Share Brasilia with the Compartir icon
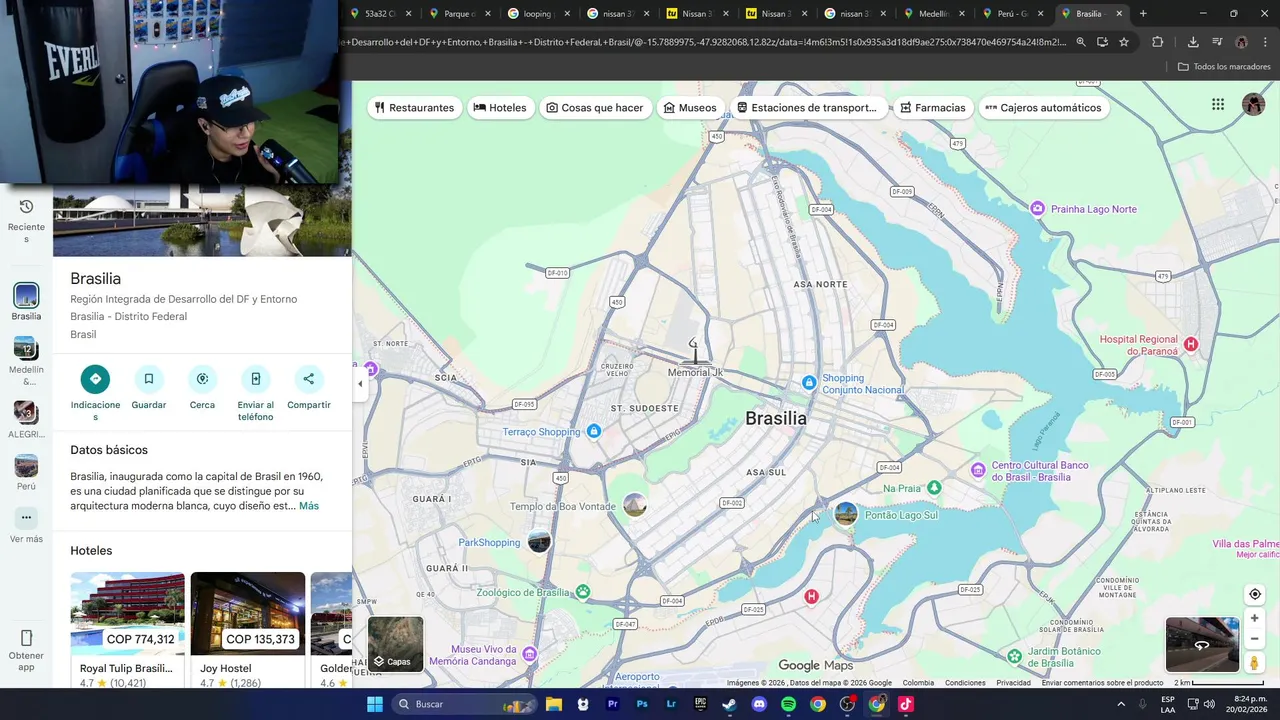The height and width of the screenshot is (720, 1280). (308, 379)
